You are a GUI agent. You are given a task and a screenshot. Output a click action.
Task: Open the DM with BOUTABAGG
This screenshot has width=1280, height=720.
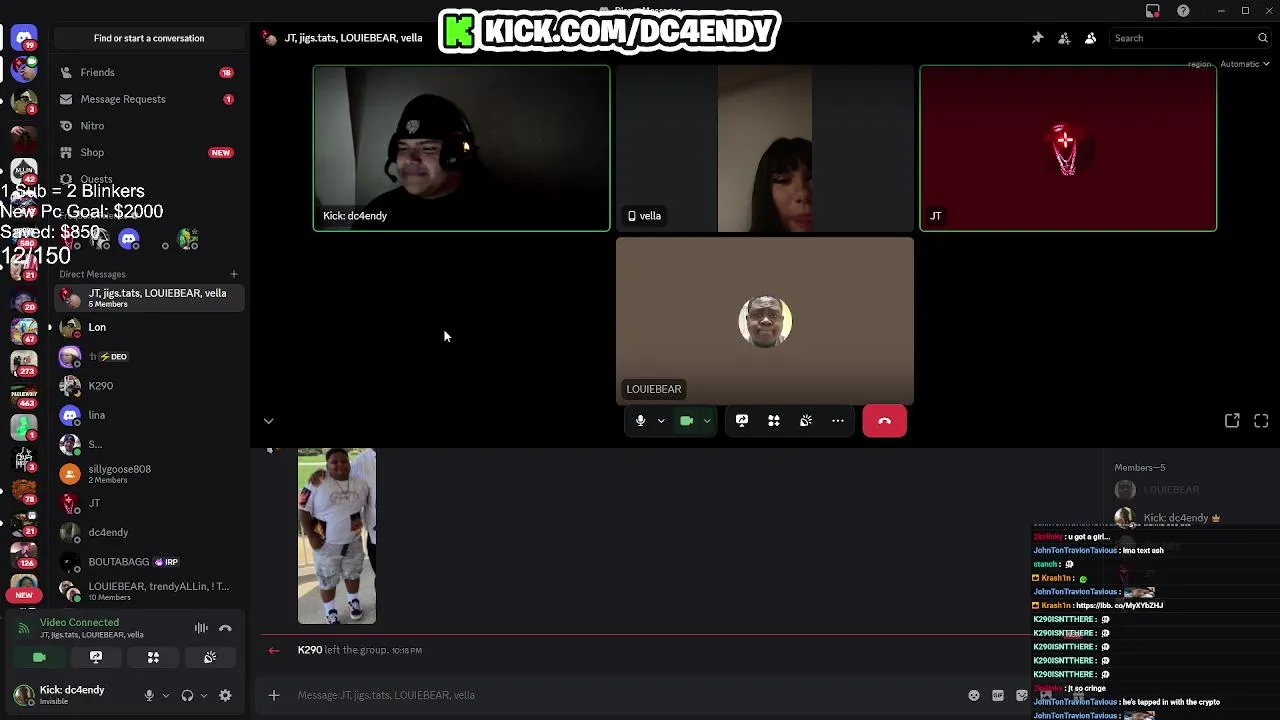(x=149, y=562)
